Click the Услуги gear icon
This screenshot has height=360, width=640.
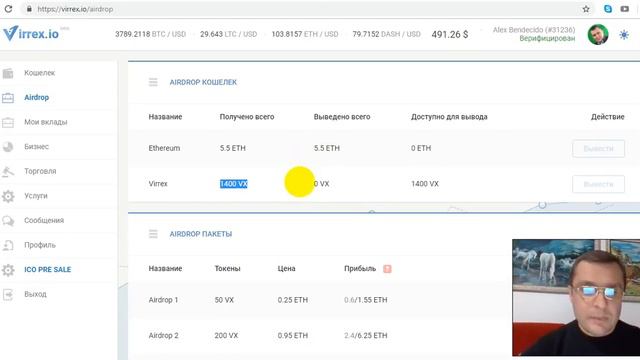(x=8, y=196)
